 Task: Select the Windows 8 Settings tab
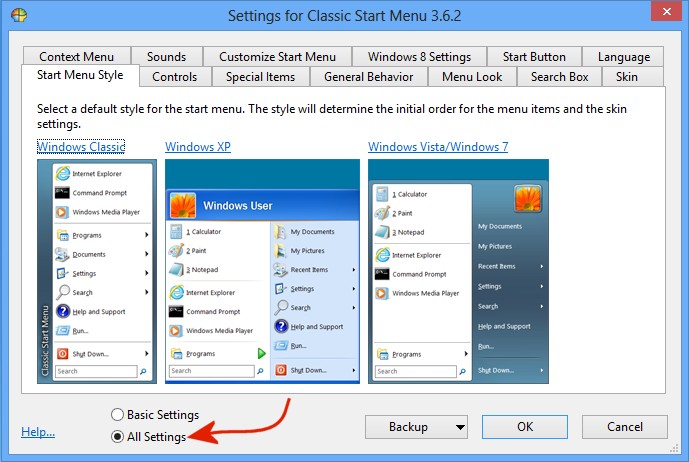point(419,57)
